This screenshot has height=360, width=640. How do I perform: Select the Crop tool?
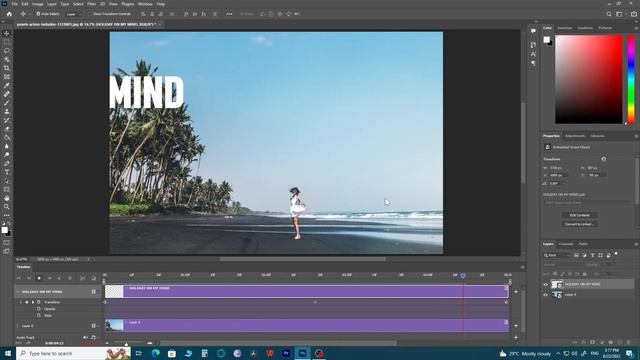(x=7, y=68)
